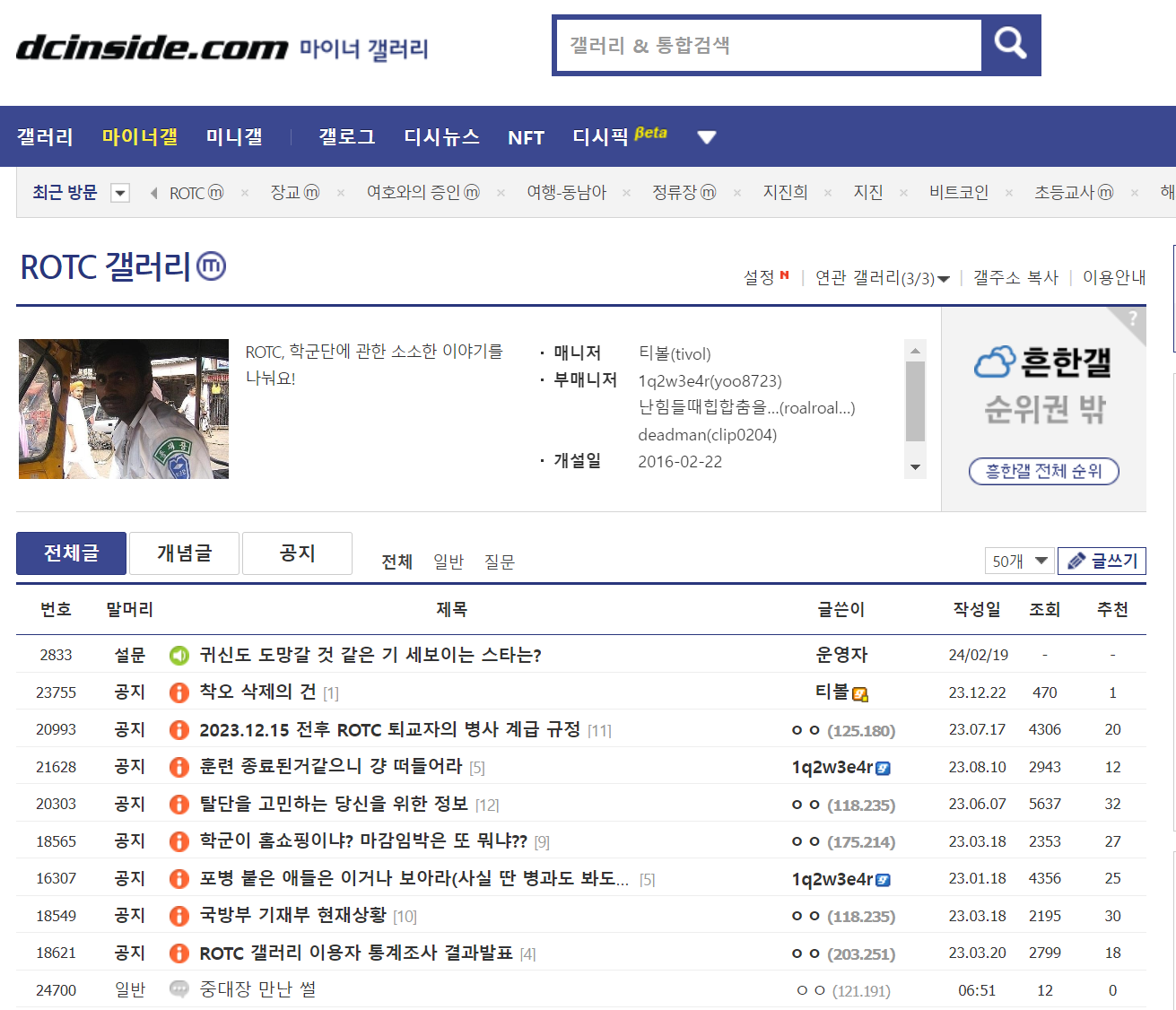Click the 갤주소 복사 link

click(1015, 278)
